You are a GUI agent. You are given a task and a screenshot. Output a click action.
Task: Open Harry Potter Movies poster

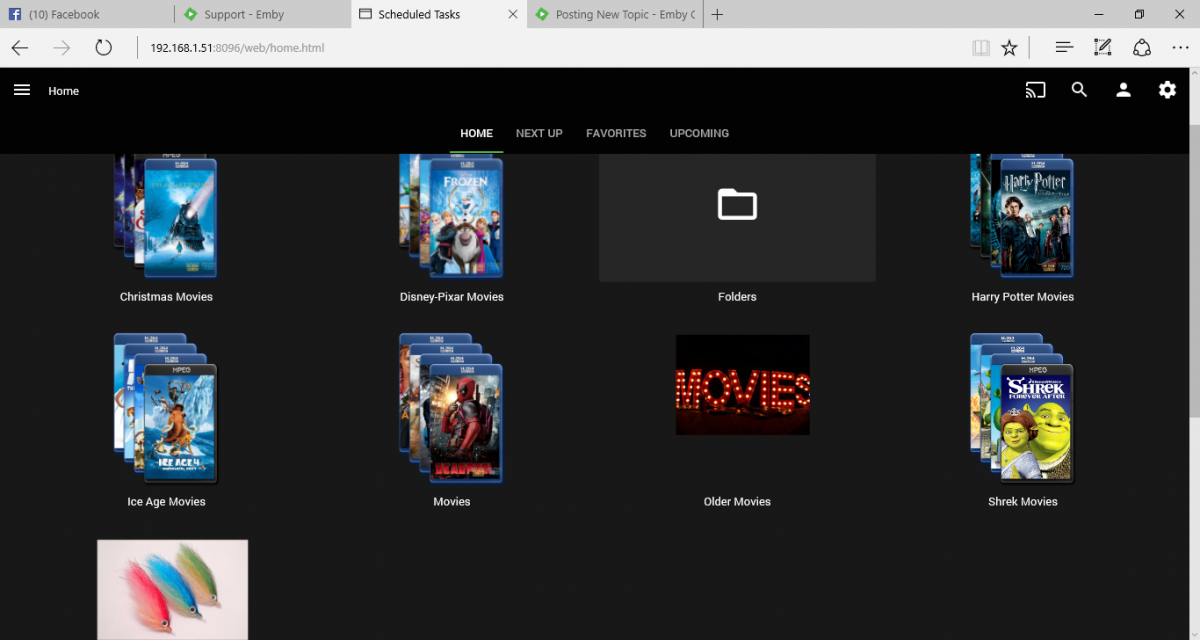(x=1022, y=216)
